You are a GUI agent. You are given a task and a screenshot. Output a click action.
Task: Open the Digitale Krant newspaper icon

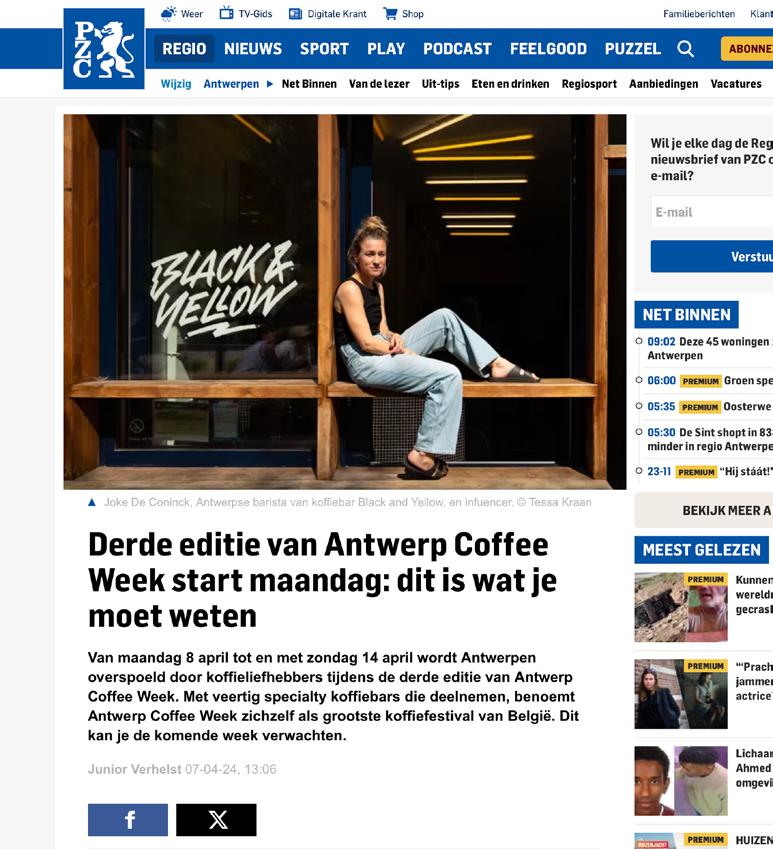[295, 14]
